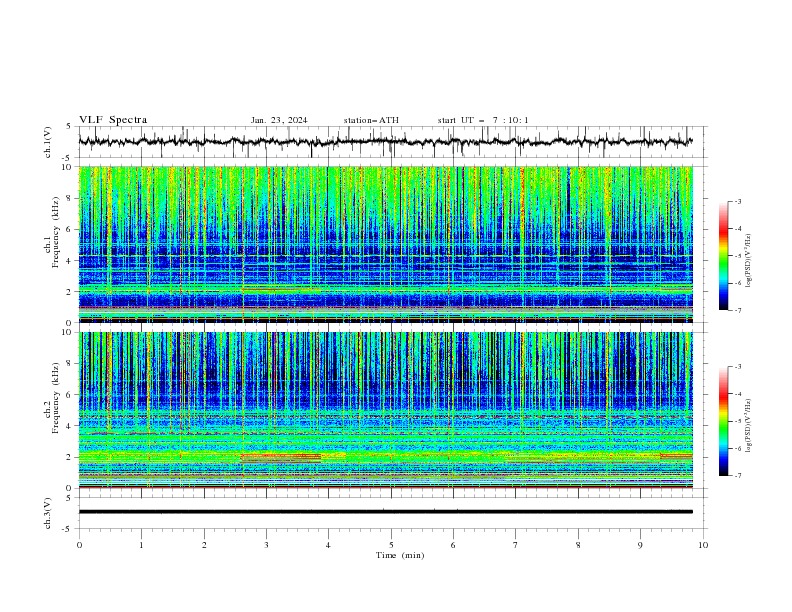
Task: Click the "-7" label on the ch.2 colorbar
Action: (737, 476)
